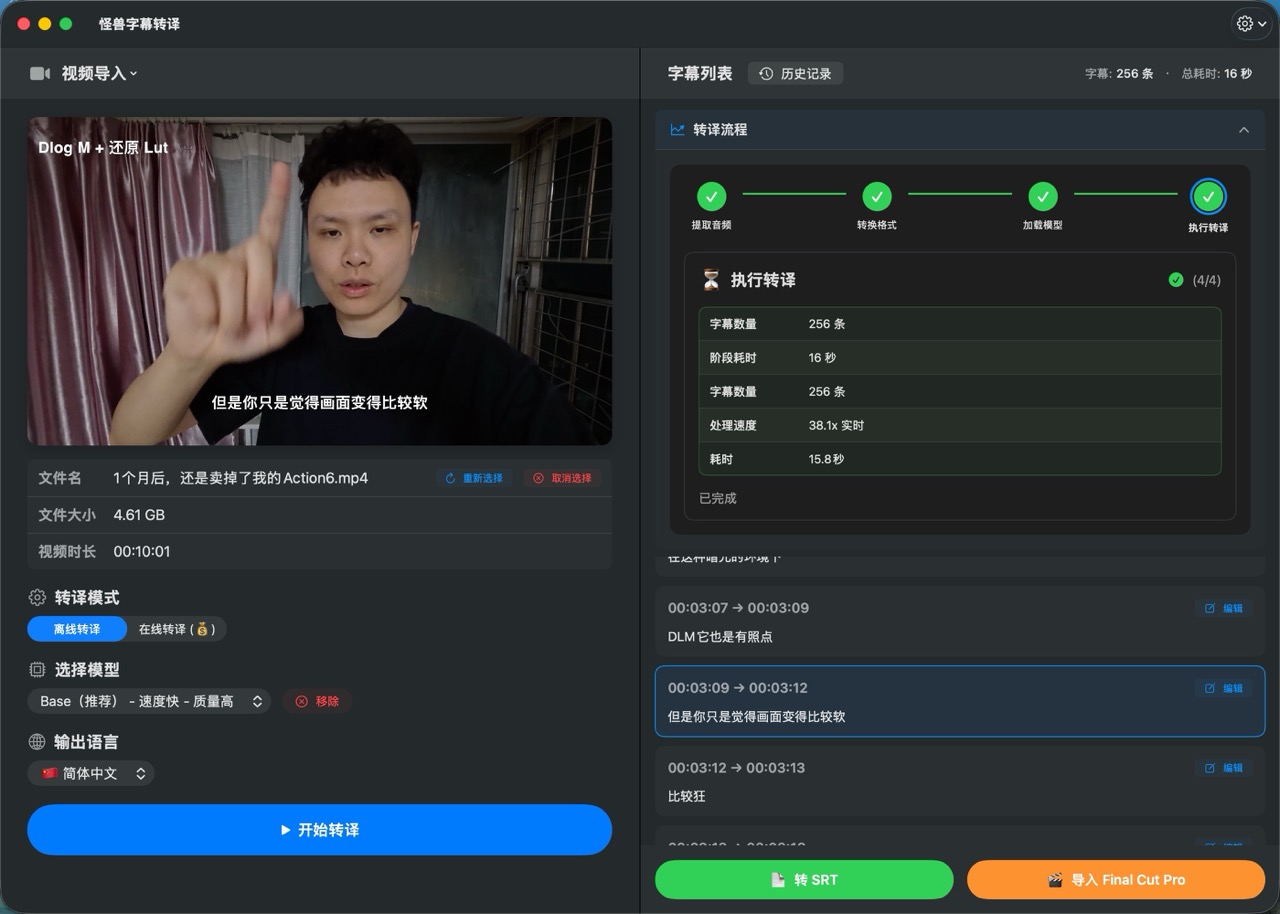Click the cancel icon on 取消选择
The image size is (1280, 914).
[x=538, y=477]
